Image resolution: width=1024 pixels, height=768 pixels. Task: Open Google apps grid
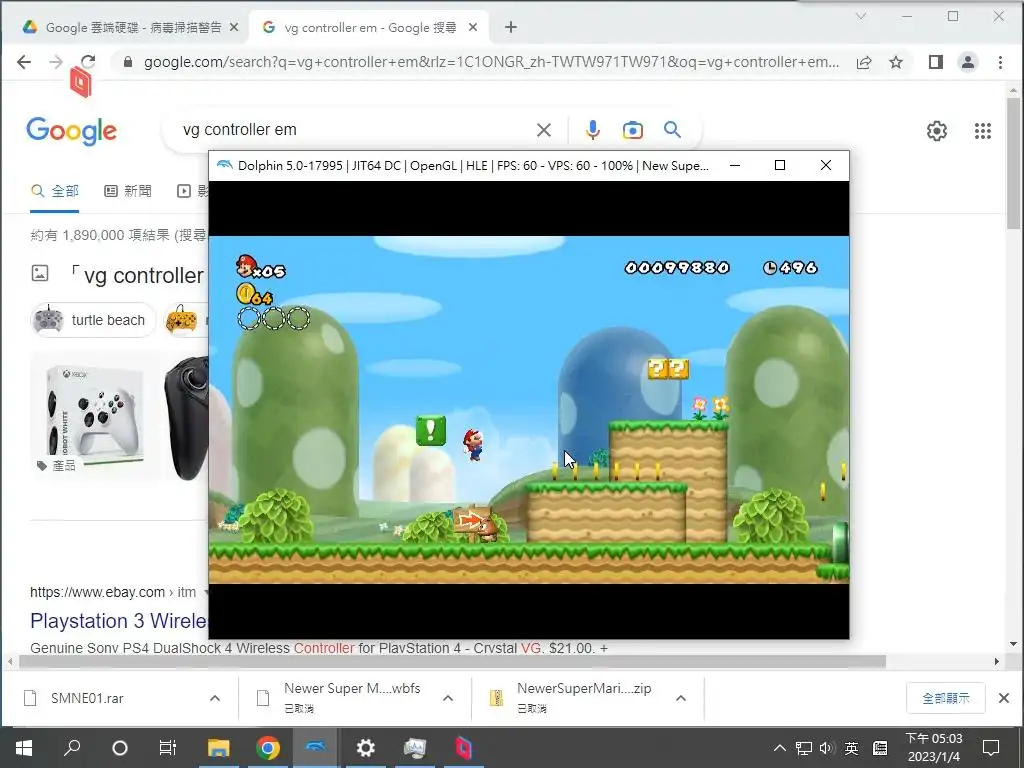(x=983, y=131)
